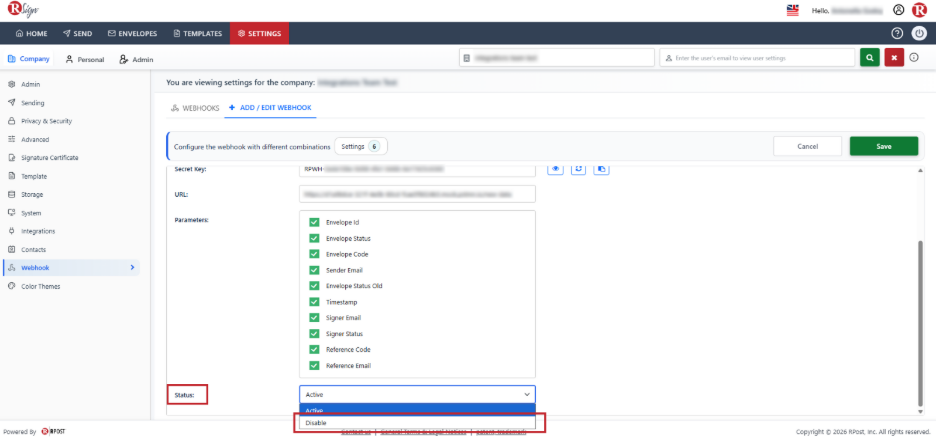Uncheck the Envelope Id parameter
The height and width of the screenshot is (438, 936).
pyautogui.click(x=314, y=223)
